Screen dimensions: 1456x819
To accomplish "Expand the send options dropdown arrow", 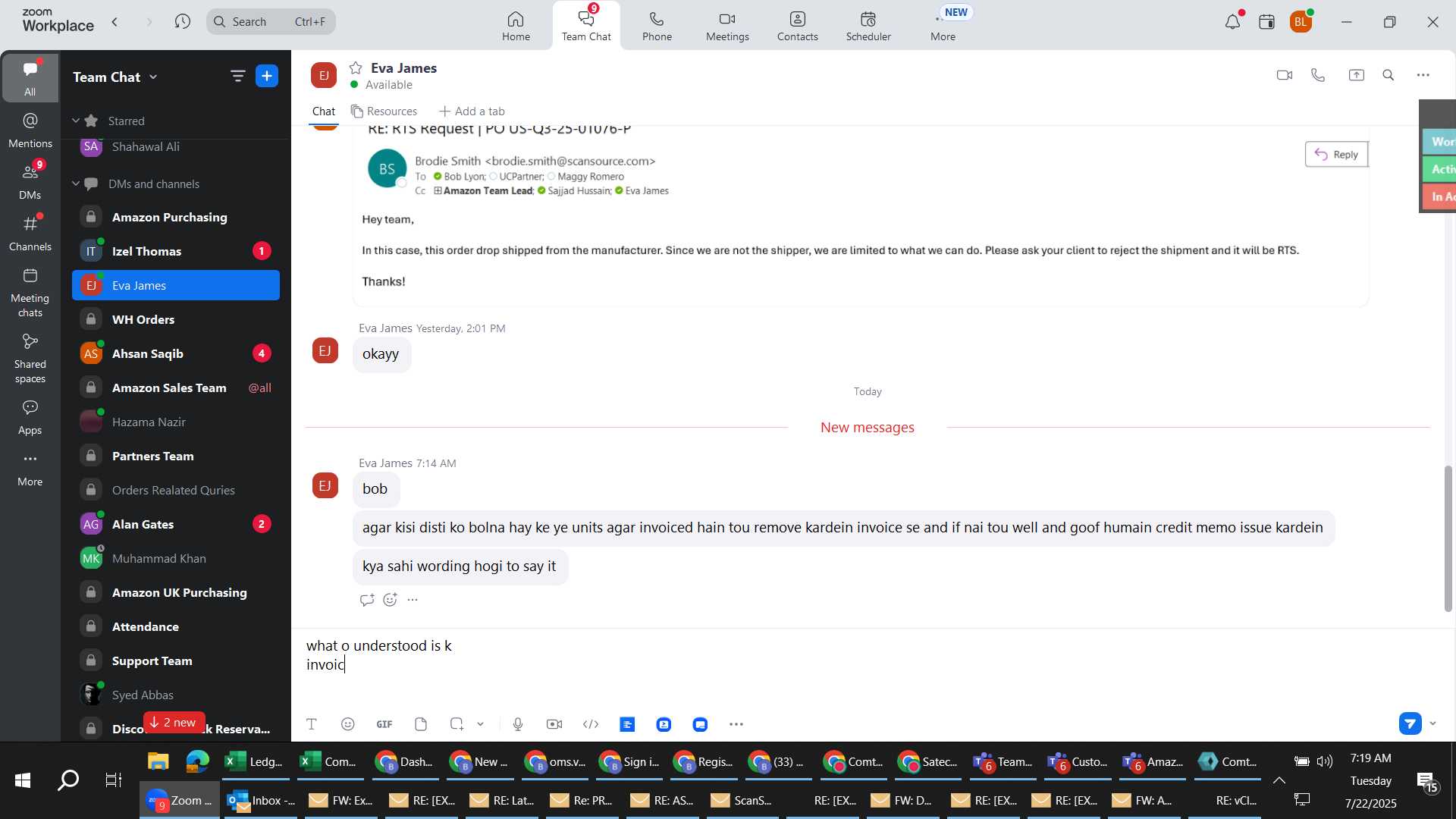I will click(1432, 723).
